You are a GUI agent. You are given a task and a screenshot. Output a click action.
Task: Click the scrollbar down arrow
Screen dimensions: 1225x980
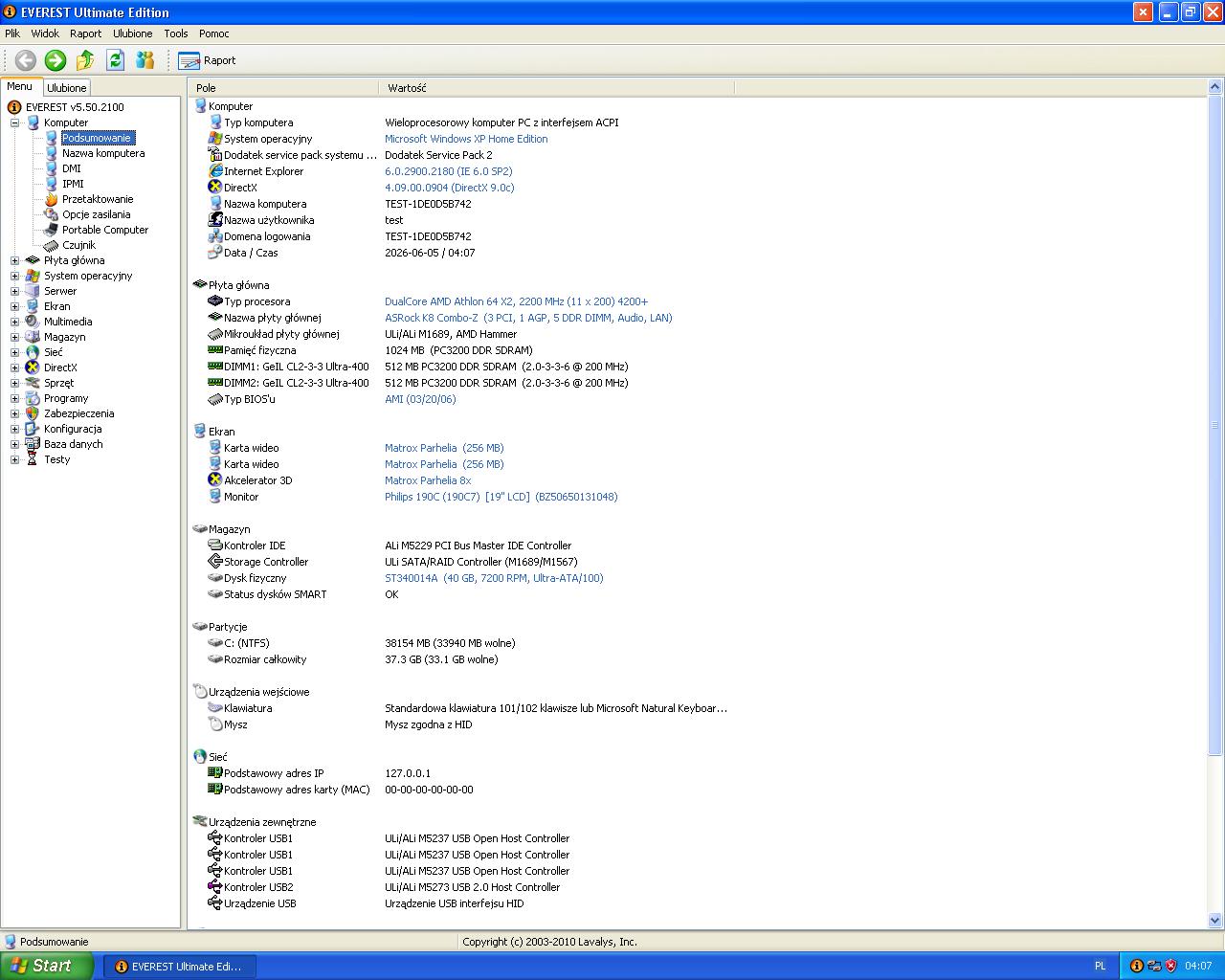[x=1215, y=920]
